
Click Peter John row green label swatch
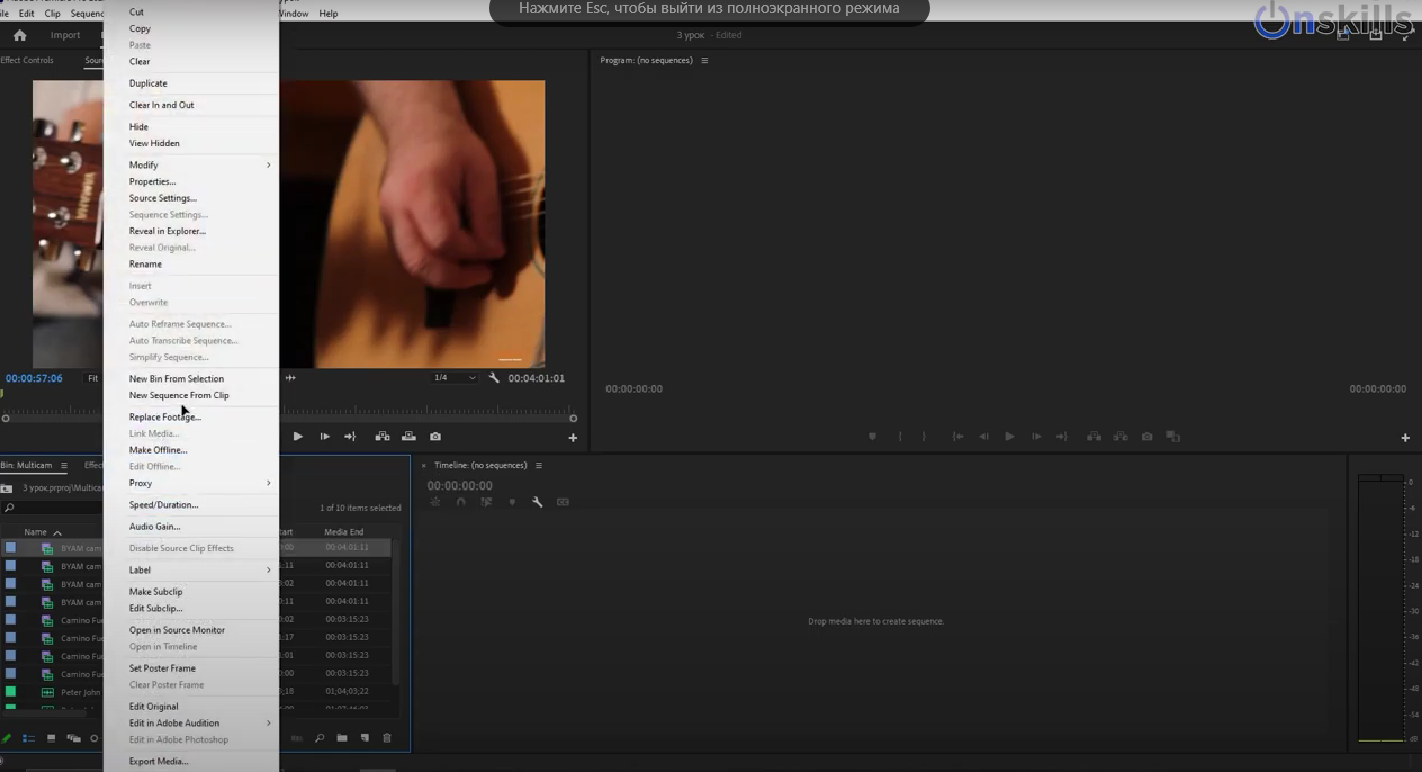(x=10, y=692)
